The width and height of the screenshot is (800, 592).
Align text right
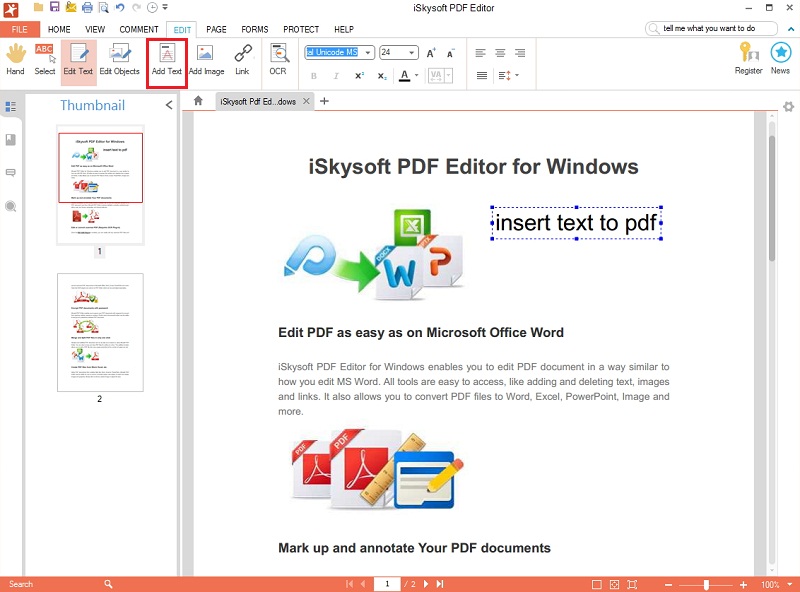pyautogui.click(x=520, y=53)
